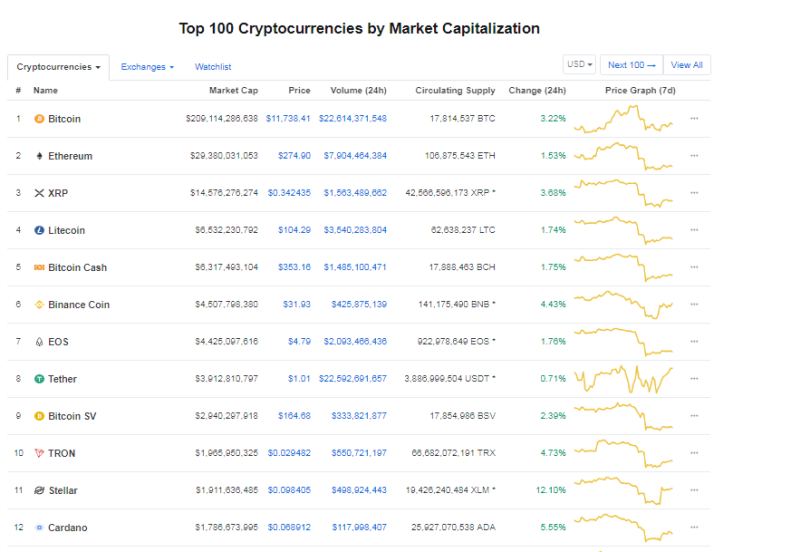This screenshot has width=791, height=552.
Task: Click the Bitcoin coin logo icon
Action: [39, 119]
